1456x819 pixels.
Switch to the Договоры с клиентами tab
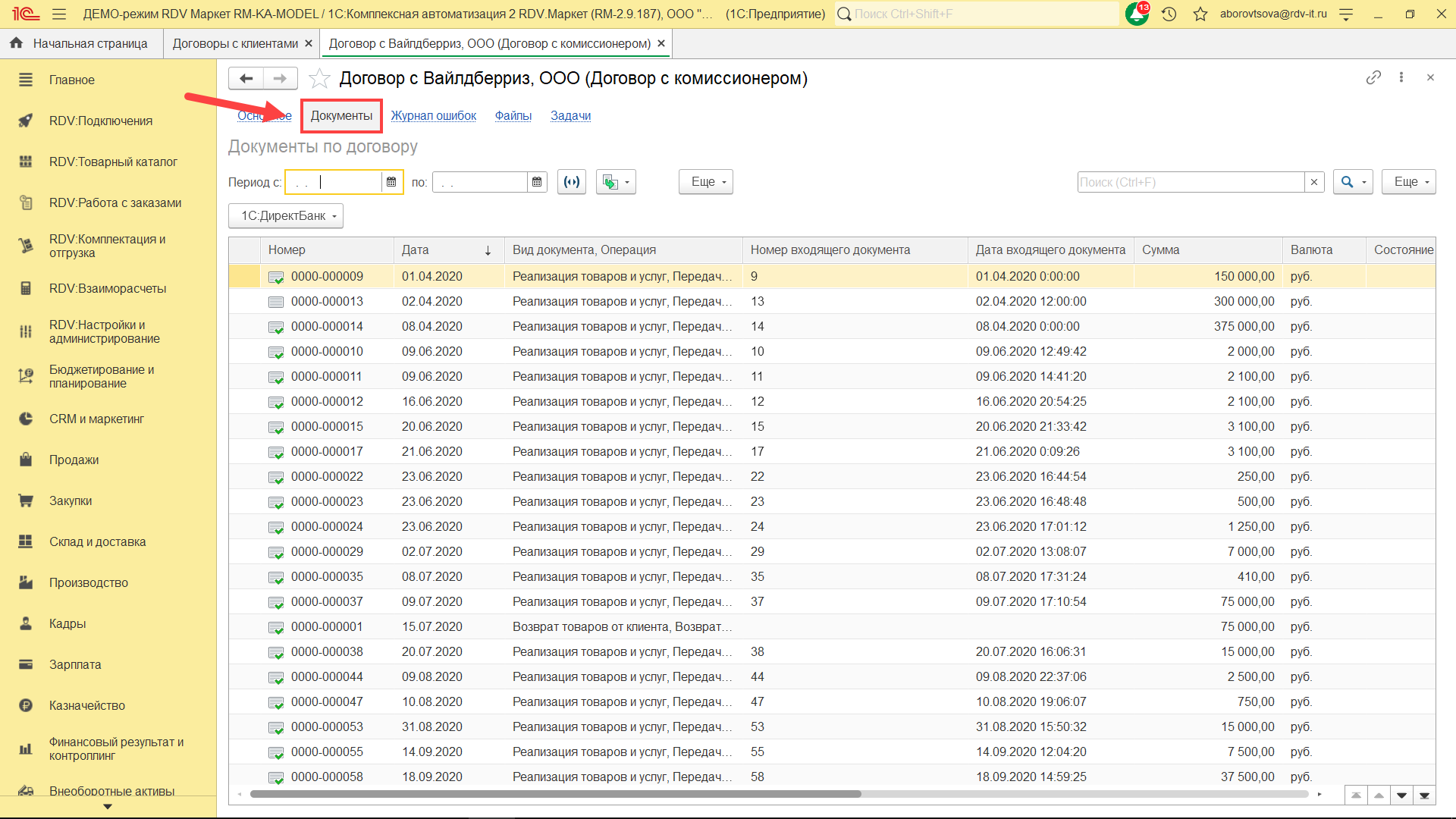pos(235,44)
